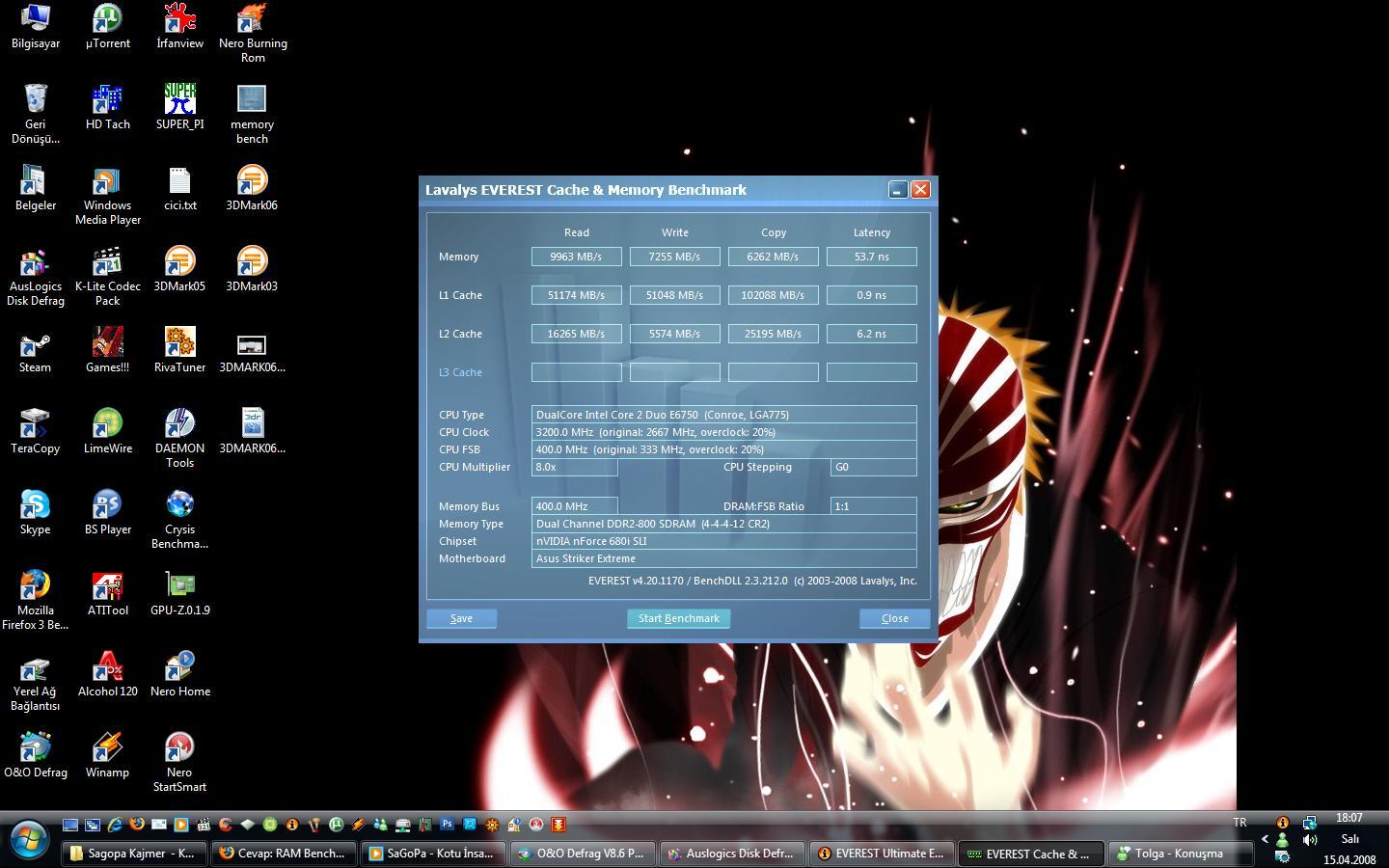Image resolution: width=1389 pixels, height=868 pixels.
Task: Open the K-Lite Codec Pack icon
Action: (107, 276)
